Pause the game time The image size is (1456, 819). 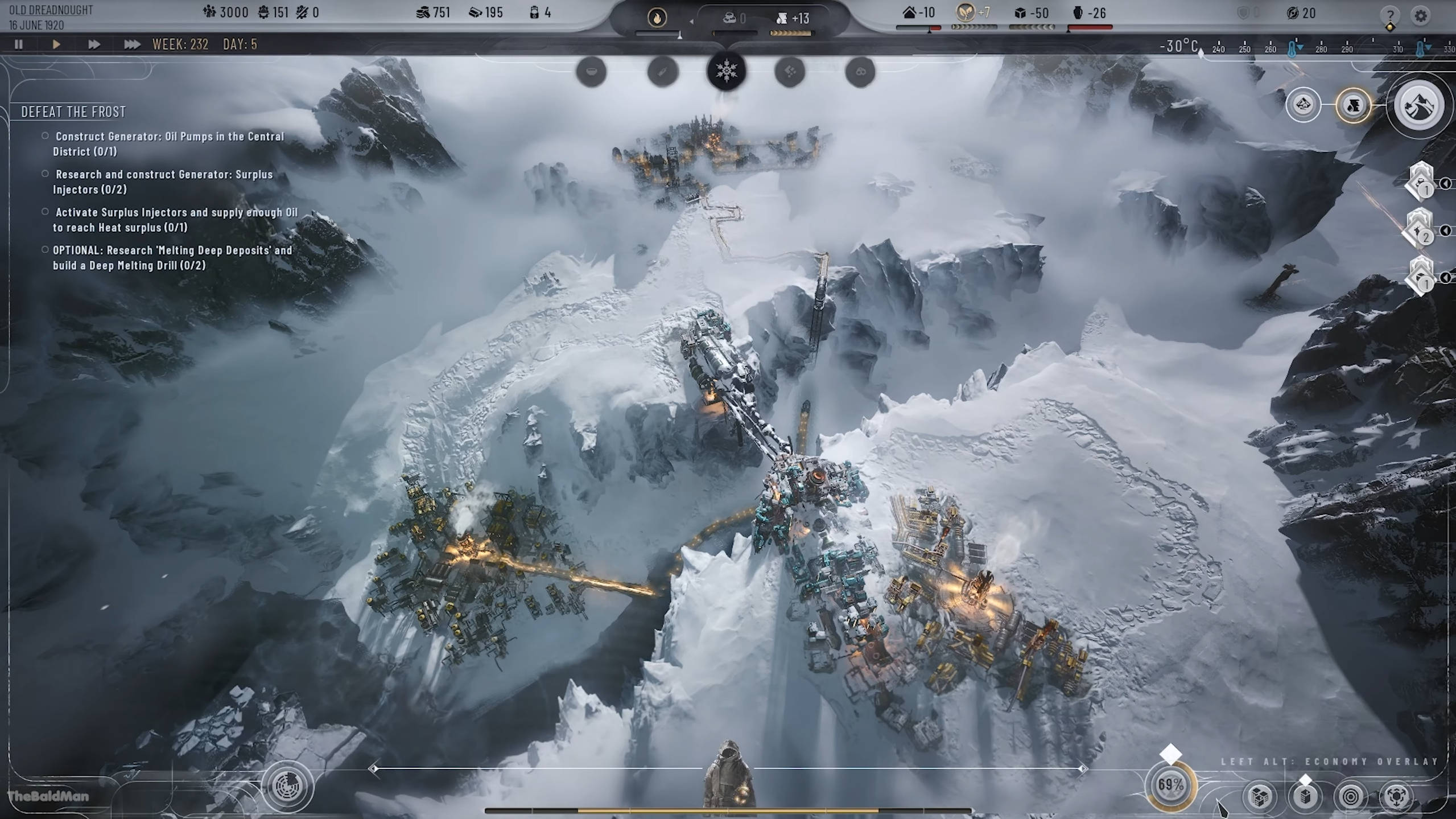(19, 44)
